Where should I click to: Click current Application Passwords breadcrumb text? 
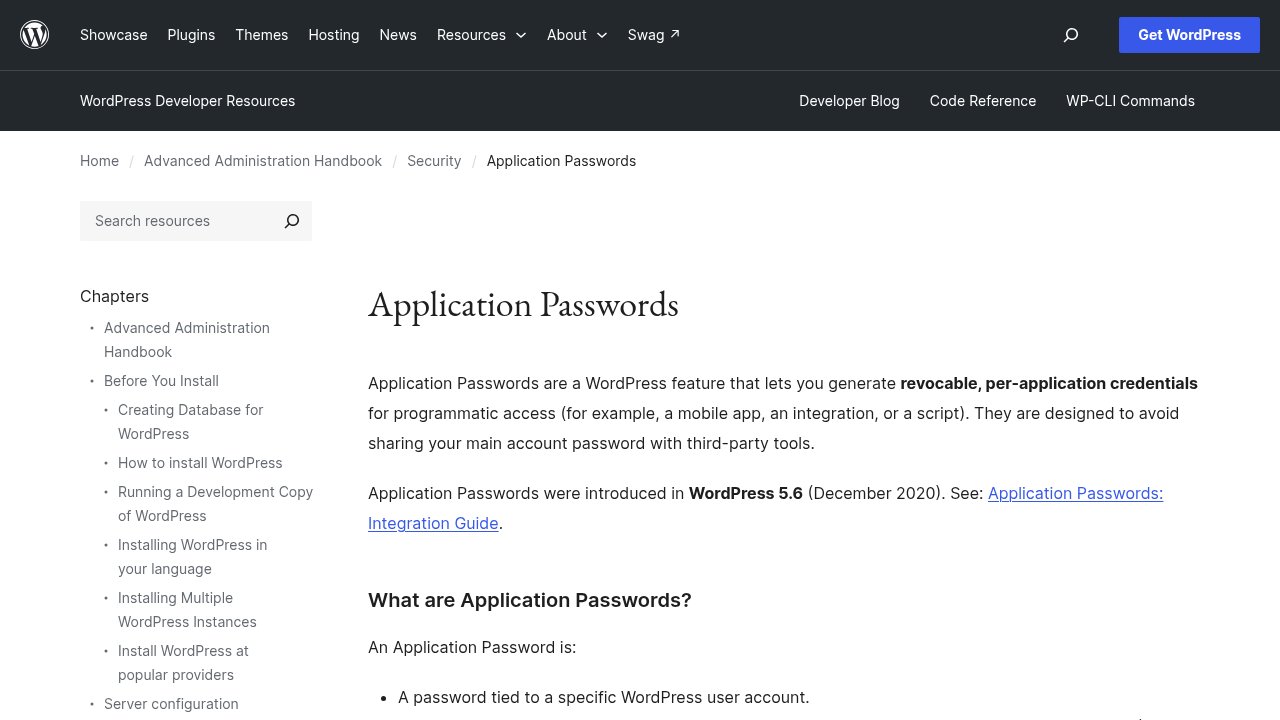pyautogui.click(x=561, y=161)
